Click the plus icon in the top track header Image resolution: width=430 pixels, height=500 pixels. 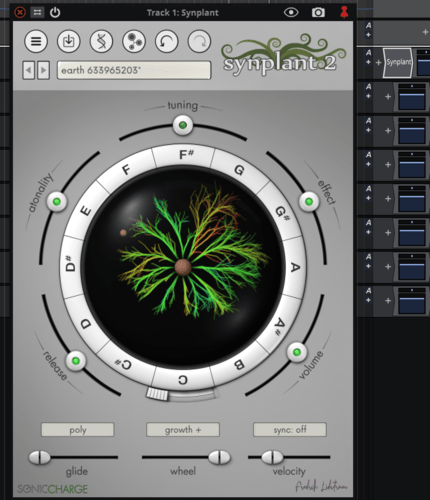click(x=425, y=32)
